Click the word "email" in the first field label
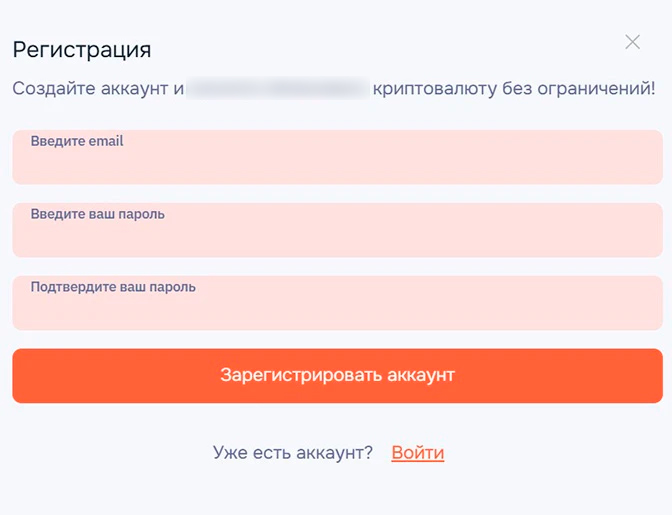This screenshot has width=672, height=515. click(x=106, y=142)
